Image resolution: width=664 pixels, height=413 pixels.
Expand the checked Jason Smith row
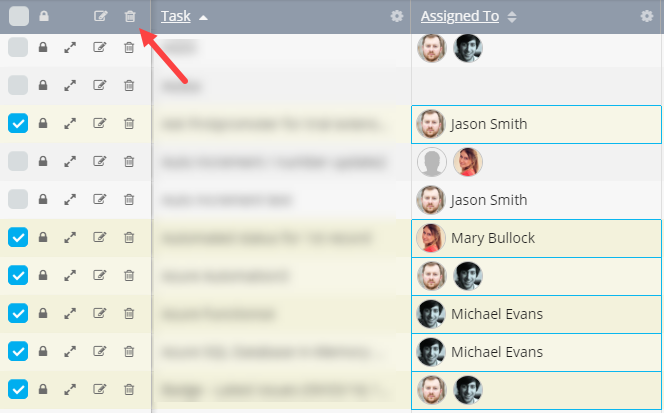(70, 124)
